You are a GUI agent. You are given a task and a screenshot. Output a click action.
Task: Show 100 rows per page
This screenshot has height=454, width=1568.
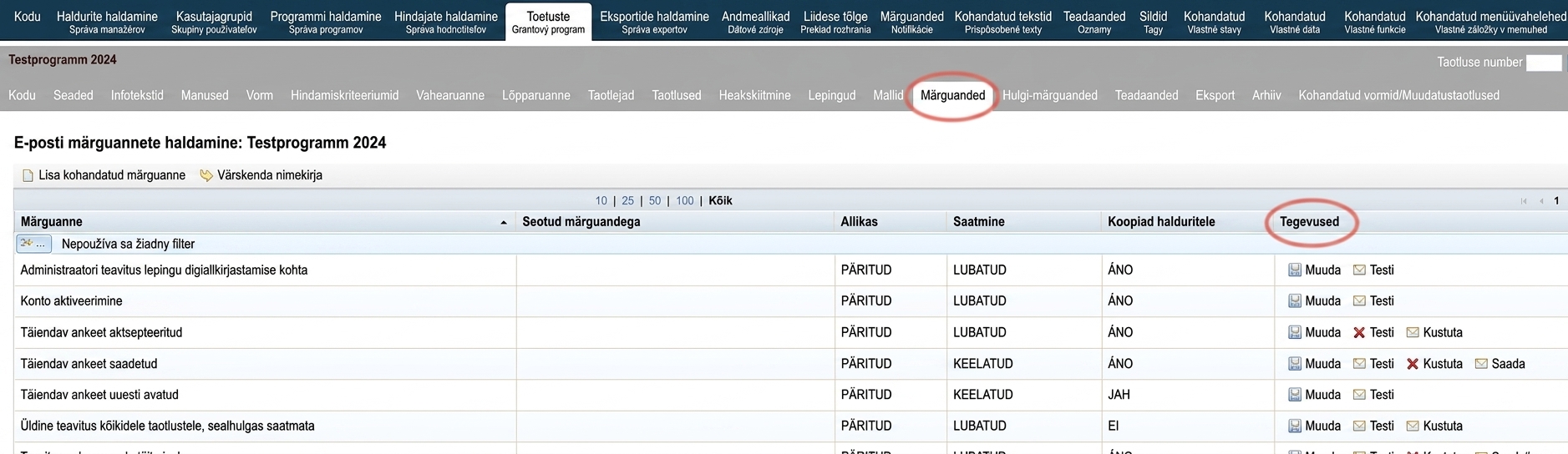pos(685,201)
